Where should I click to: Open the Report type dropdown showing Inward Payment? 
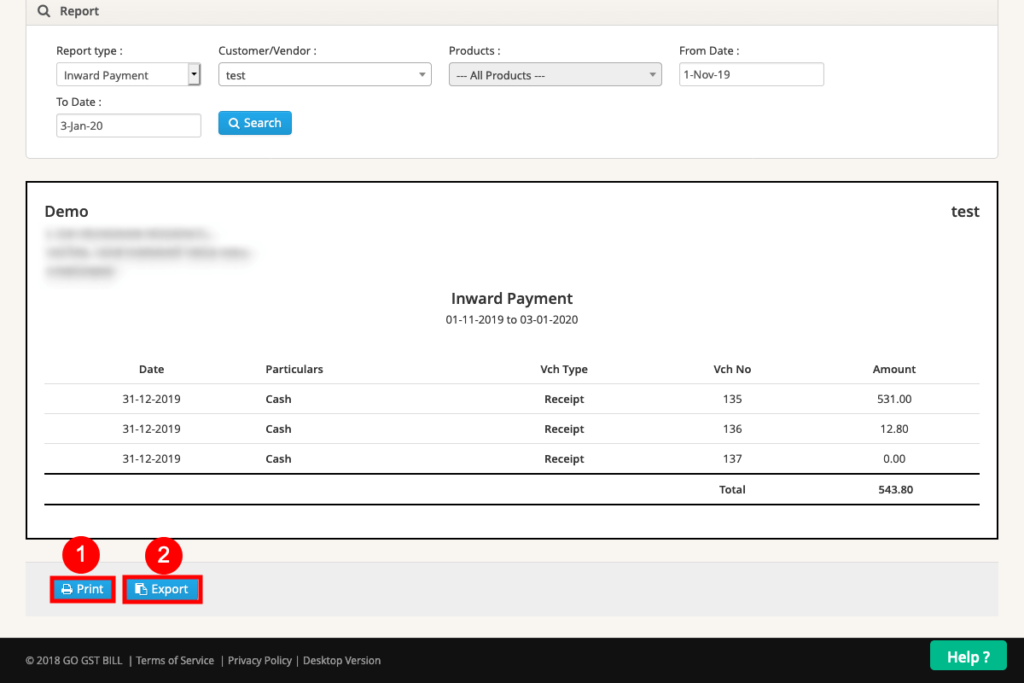point(128,74)
